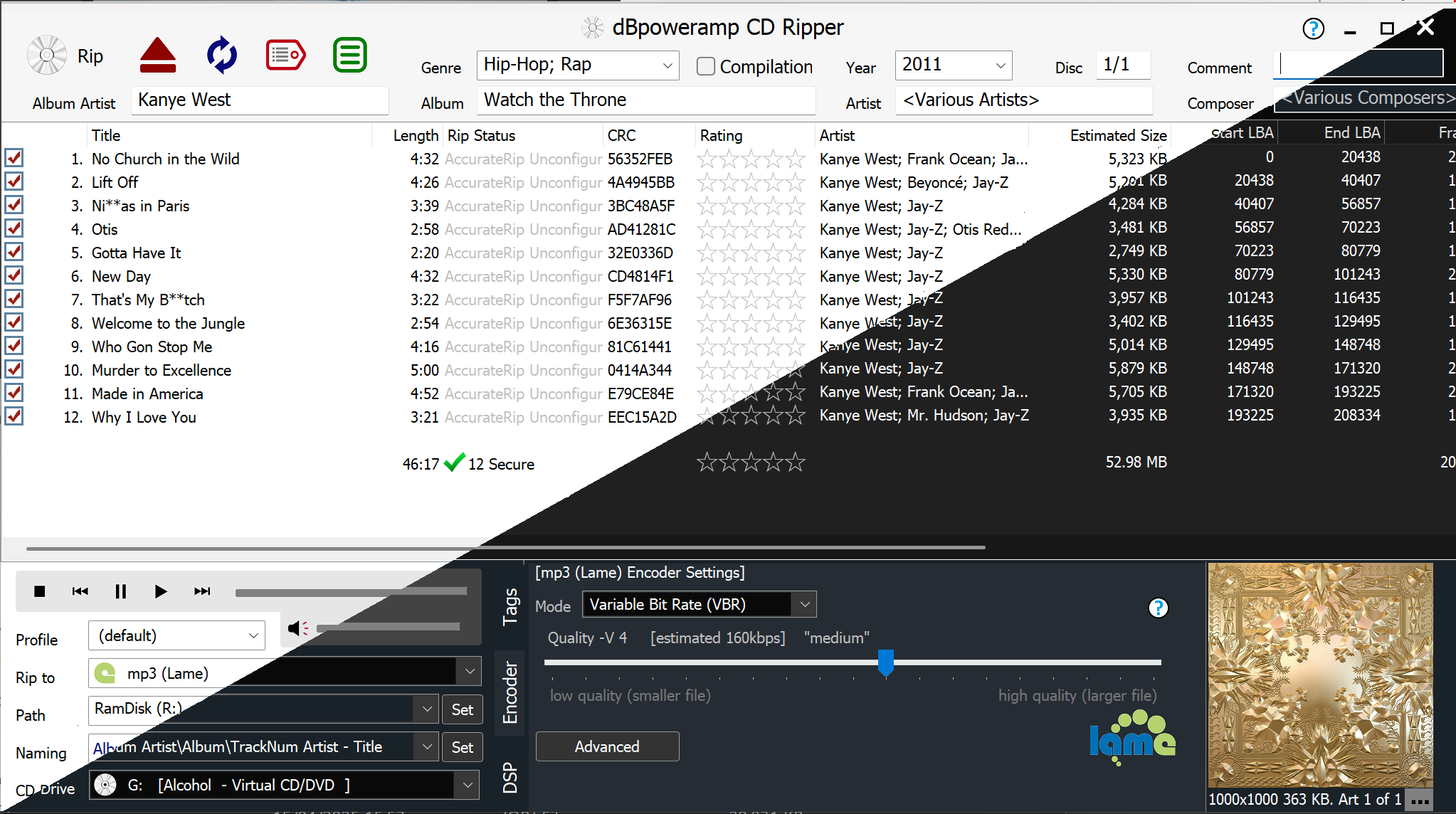Open the green options list icon
Image resolution: width=1456 pixels, height=814 pixels.
click(350, 55)
